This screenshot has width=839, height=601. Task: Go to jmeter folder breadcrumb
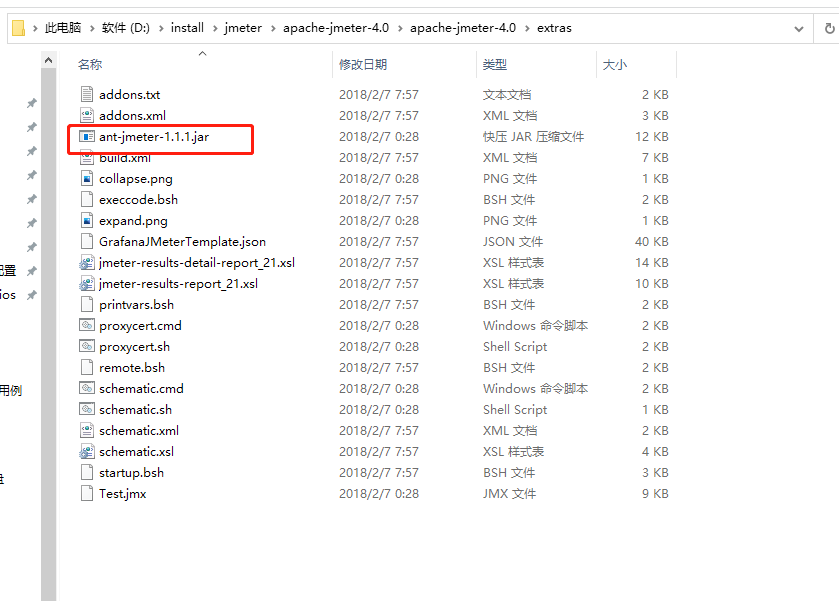pos(243,28)
